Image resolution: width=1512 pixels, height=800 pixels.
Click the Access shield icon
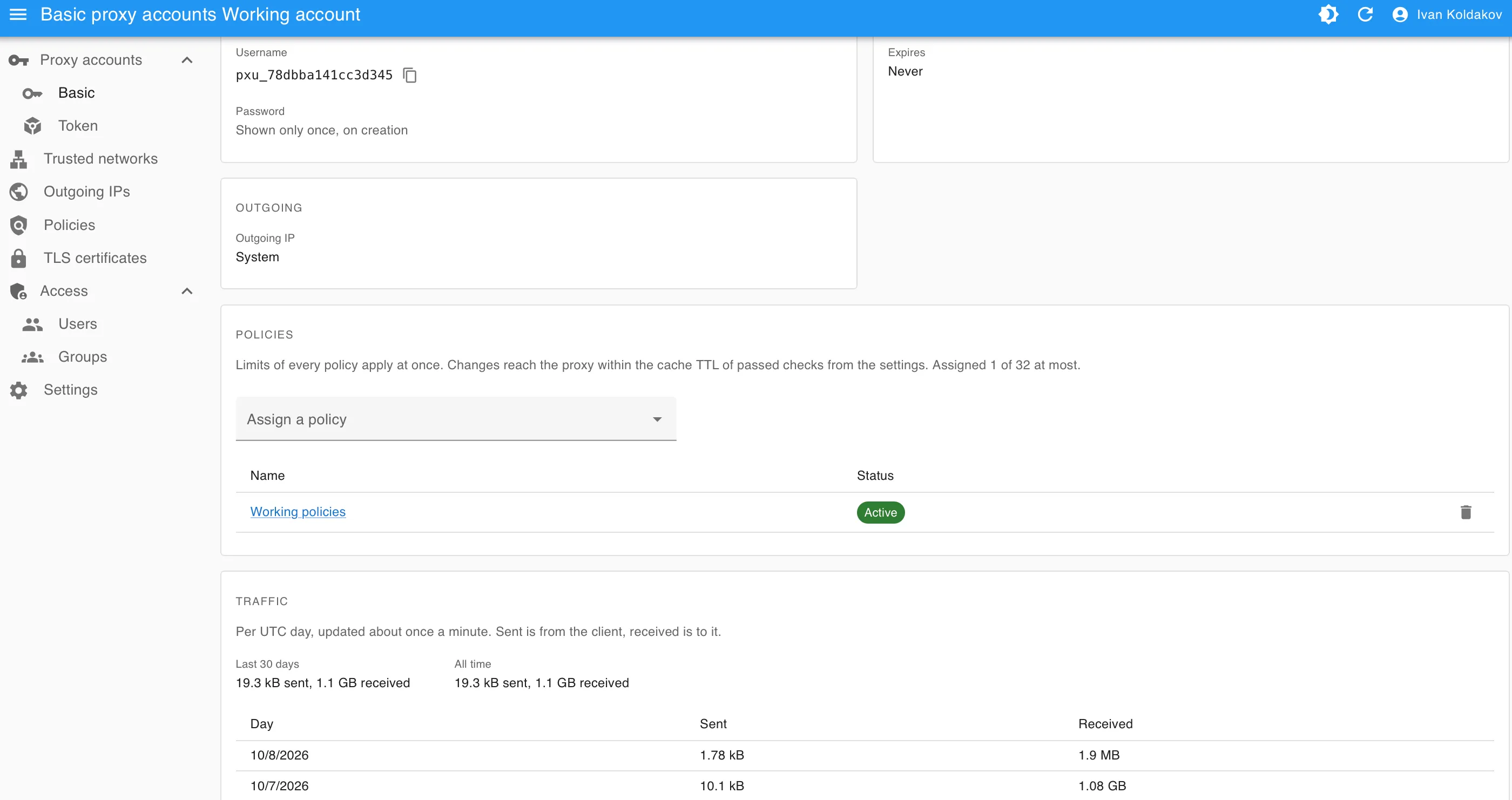pos(18,291)
